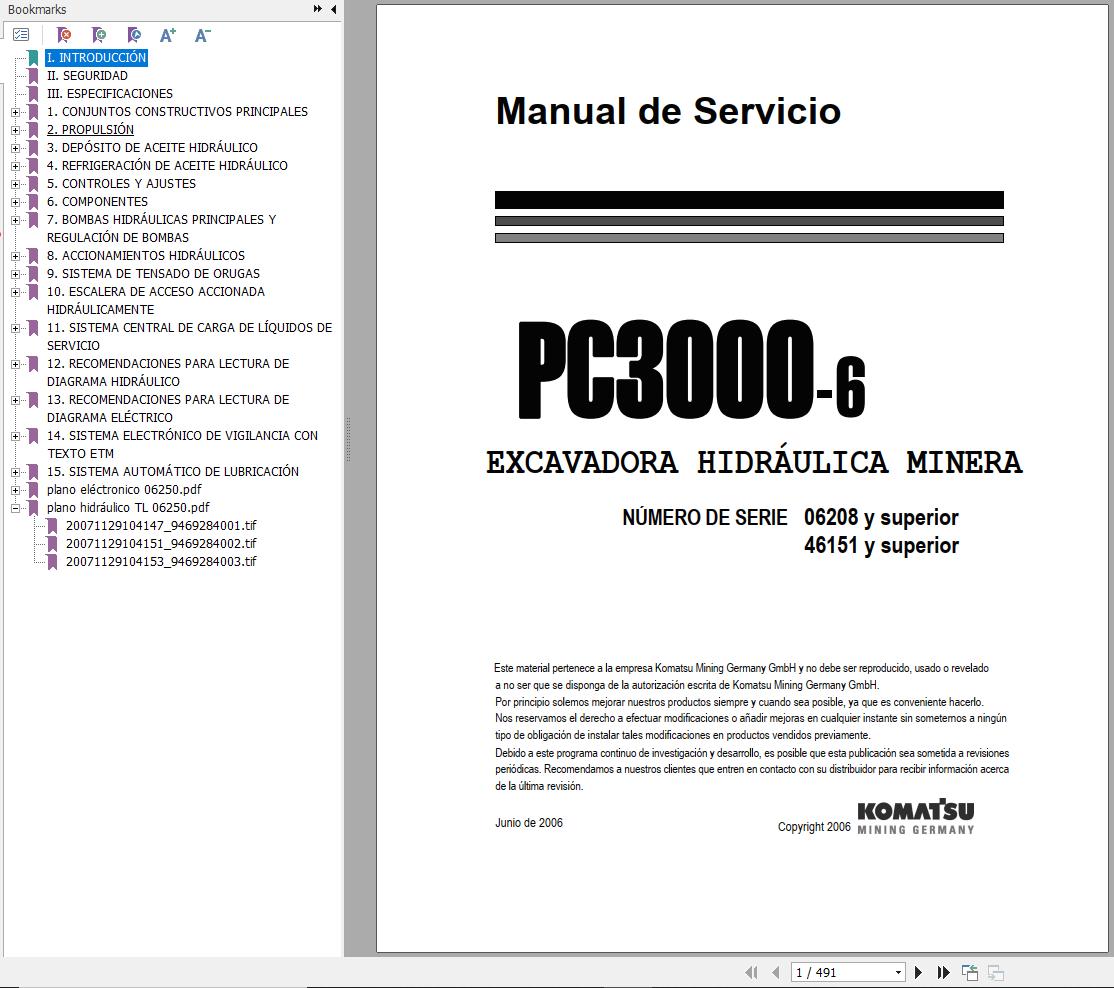Click the Bookmarks panel title

click(x=37, y=9)
